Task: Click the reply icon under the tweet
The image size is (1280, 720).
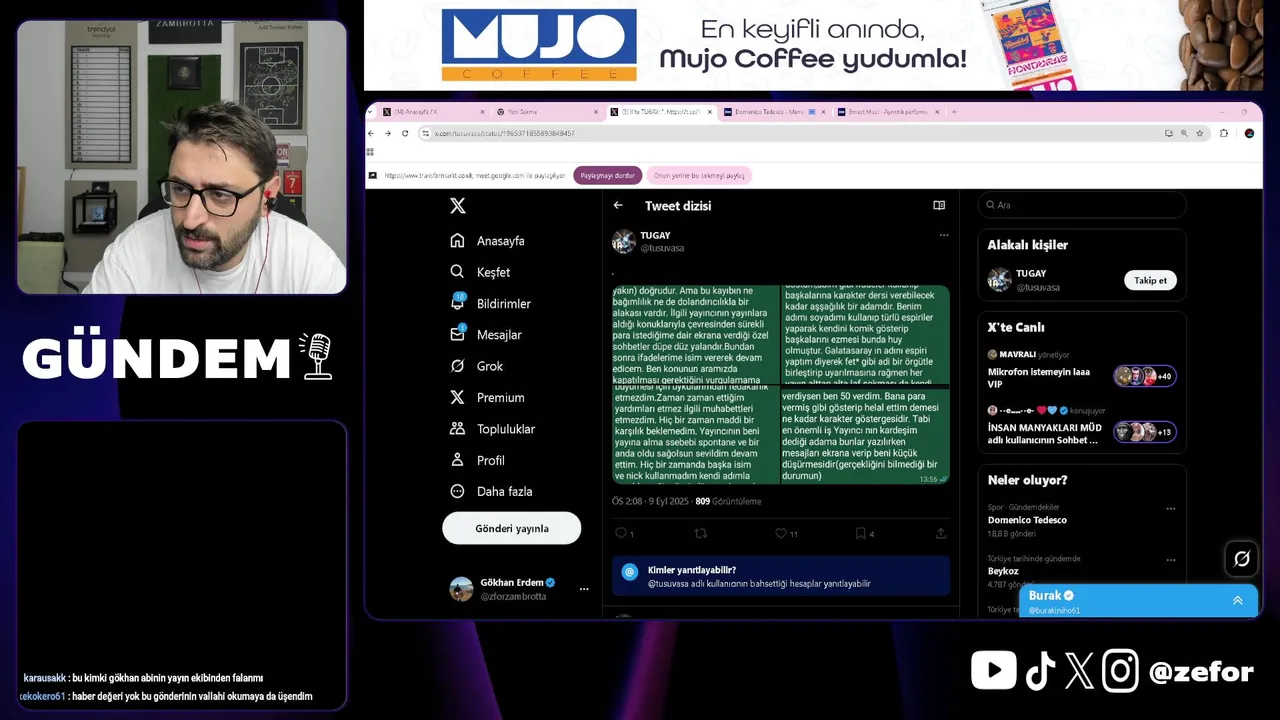Action: [x=621, y=533]
